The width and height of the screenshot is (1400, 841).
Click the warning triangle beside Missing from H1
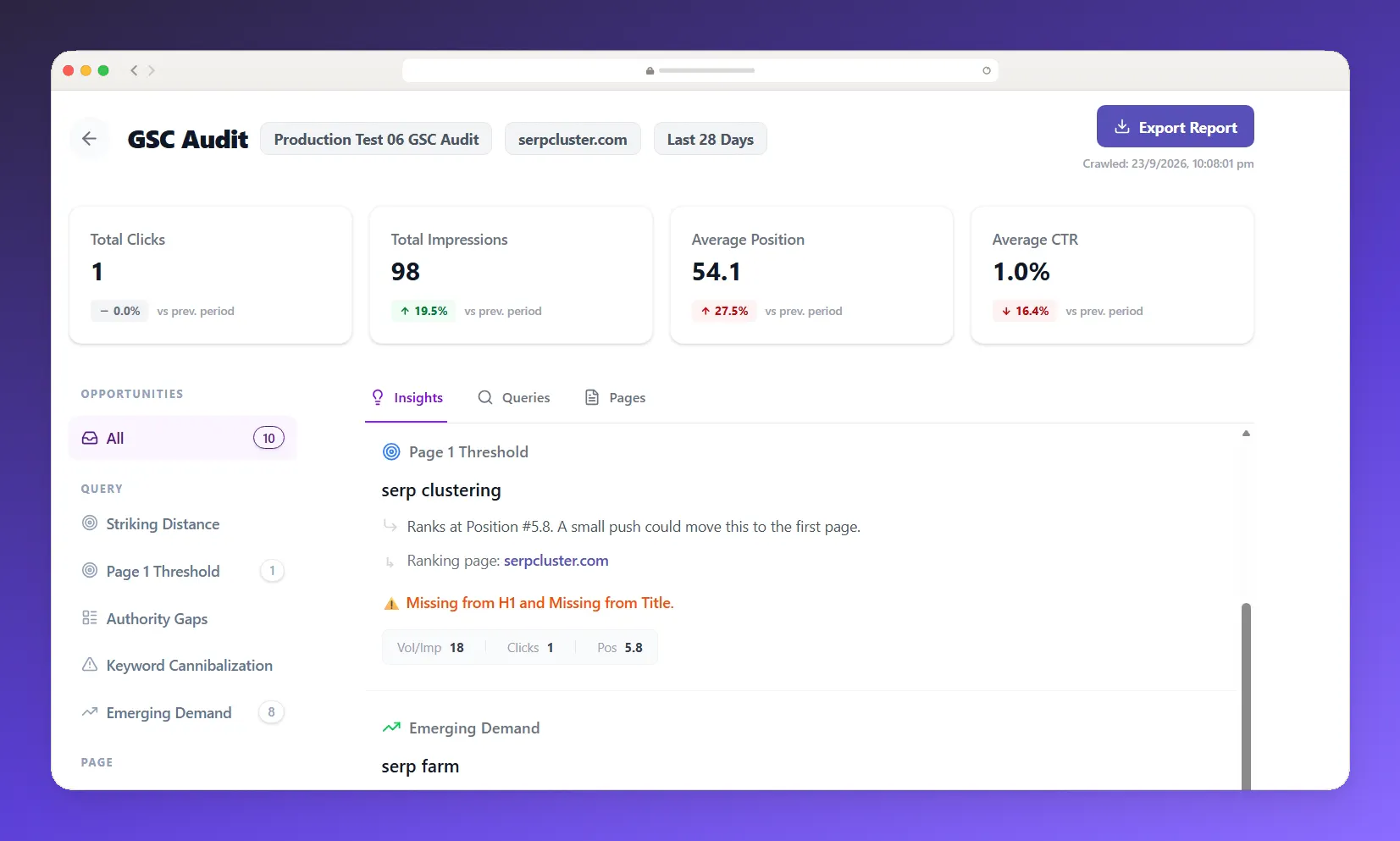(391, 603)
